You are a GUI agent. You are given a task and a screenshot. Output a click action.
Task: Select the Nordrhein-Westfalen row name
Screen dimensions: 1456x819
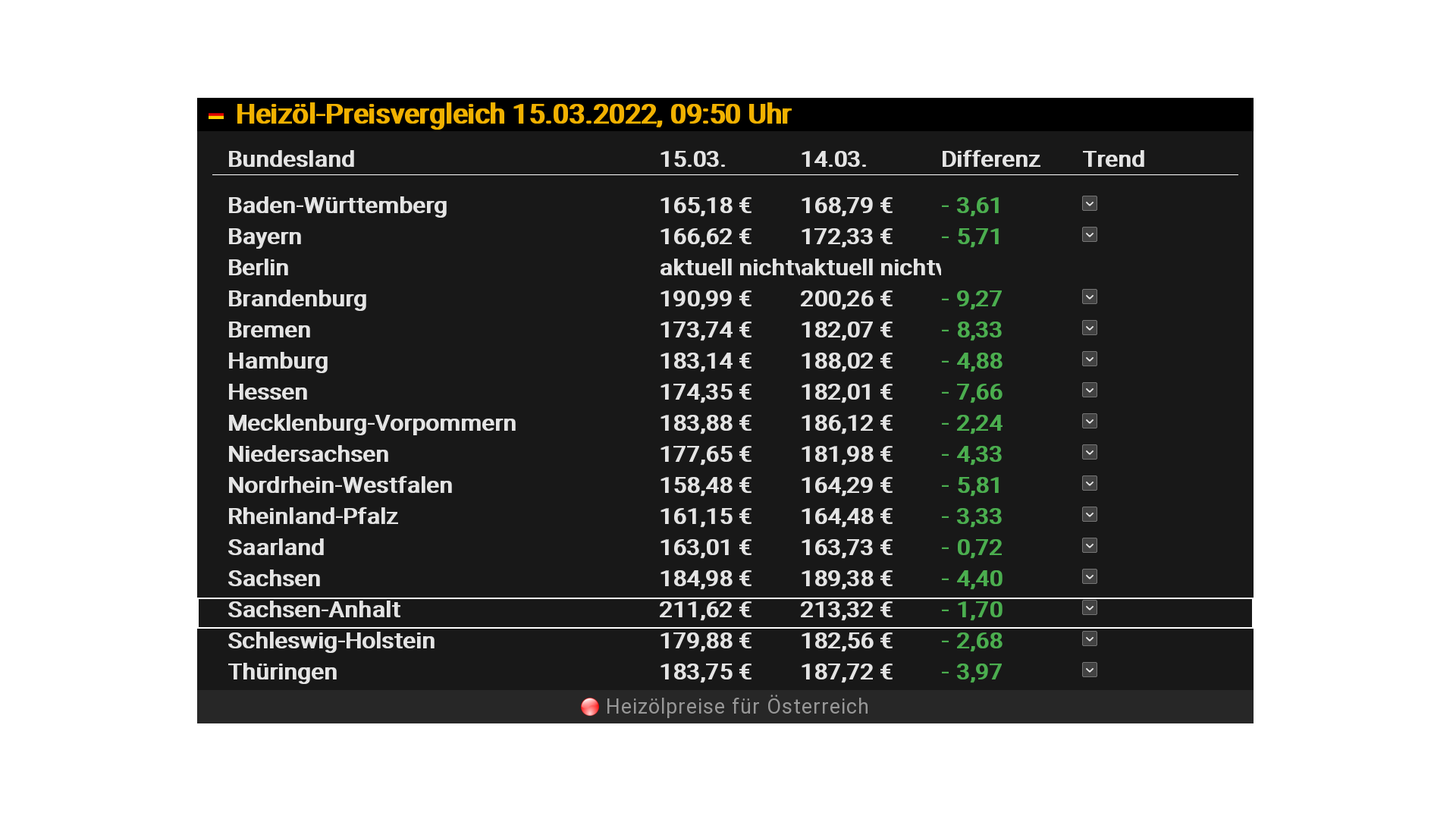pyautogui.click(x=340, y=485)
